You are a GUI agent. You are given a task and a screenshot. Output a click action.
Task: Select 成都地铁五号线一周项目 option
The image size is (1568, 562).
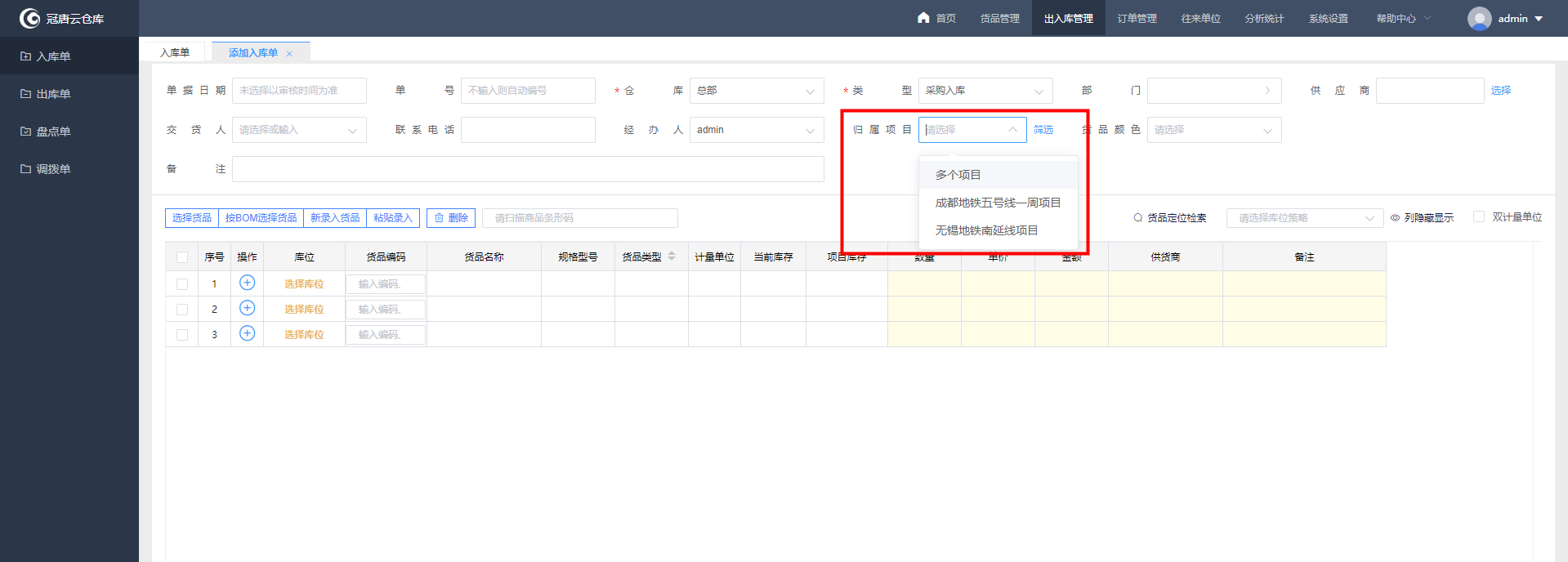[998, 203]
